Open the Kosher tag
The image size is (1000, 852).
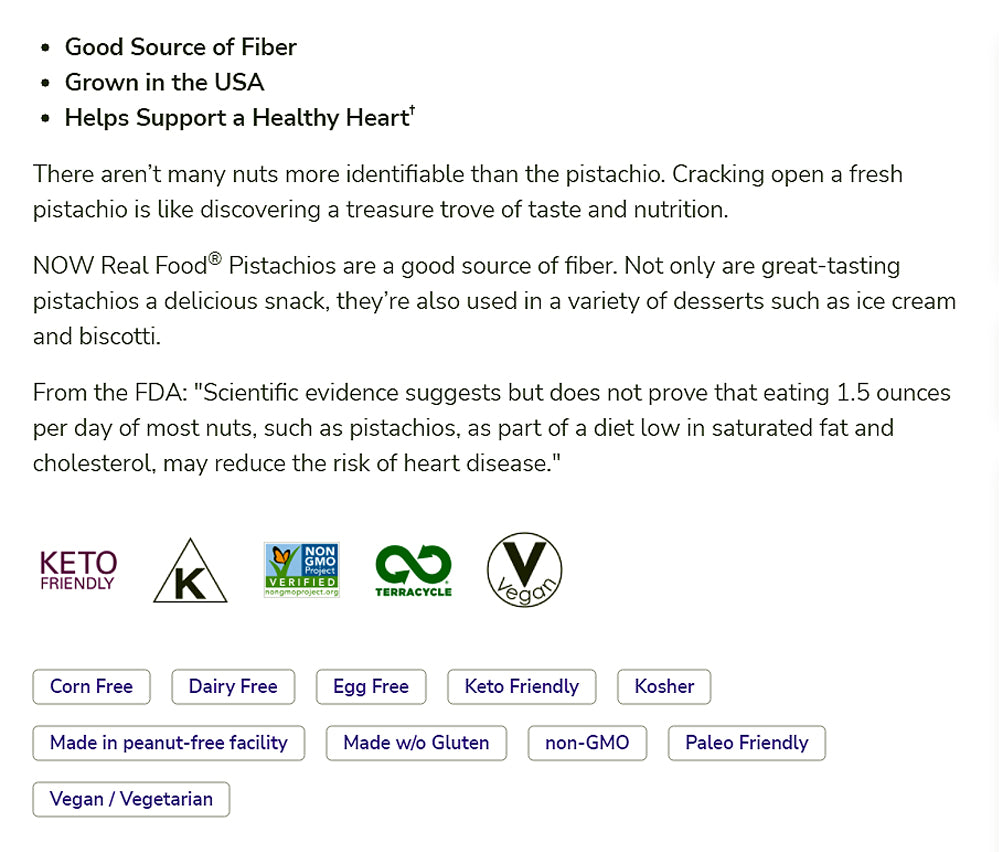pyautogui.click(x=664, y=687)
